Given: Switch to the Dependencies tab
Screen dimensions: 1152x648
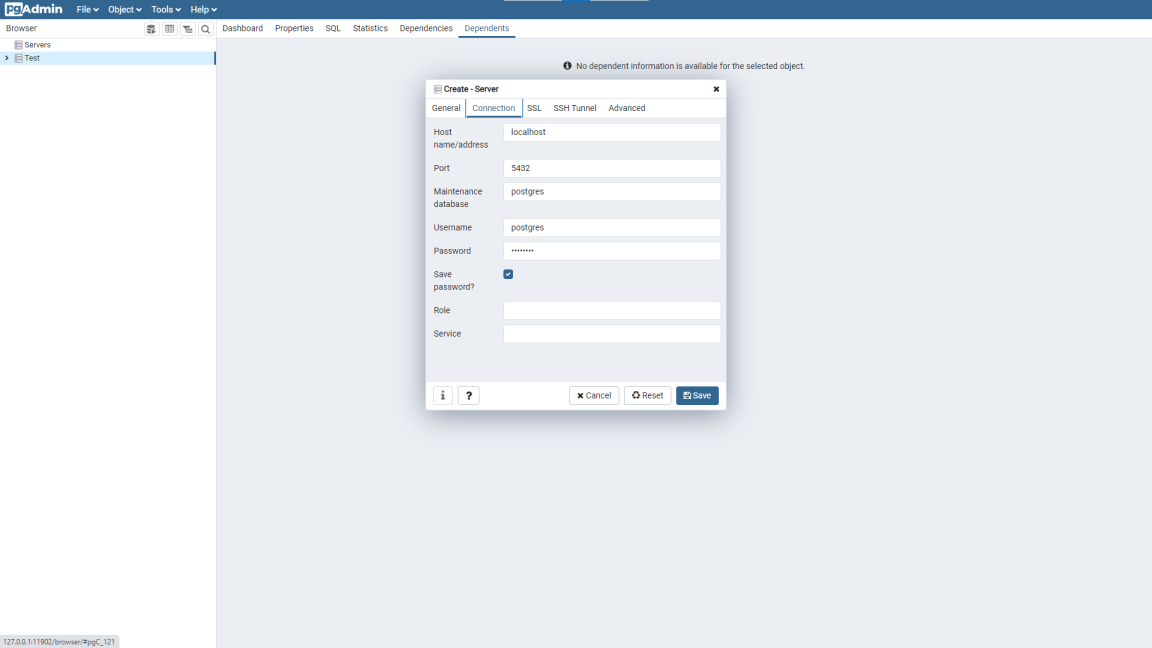Looking at the screenshot, I should click(425, 28).
